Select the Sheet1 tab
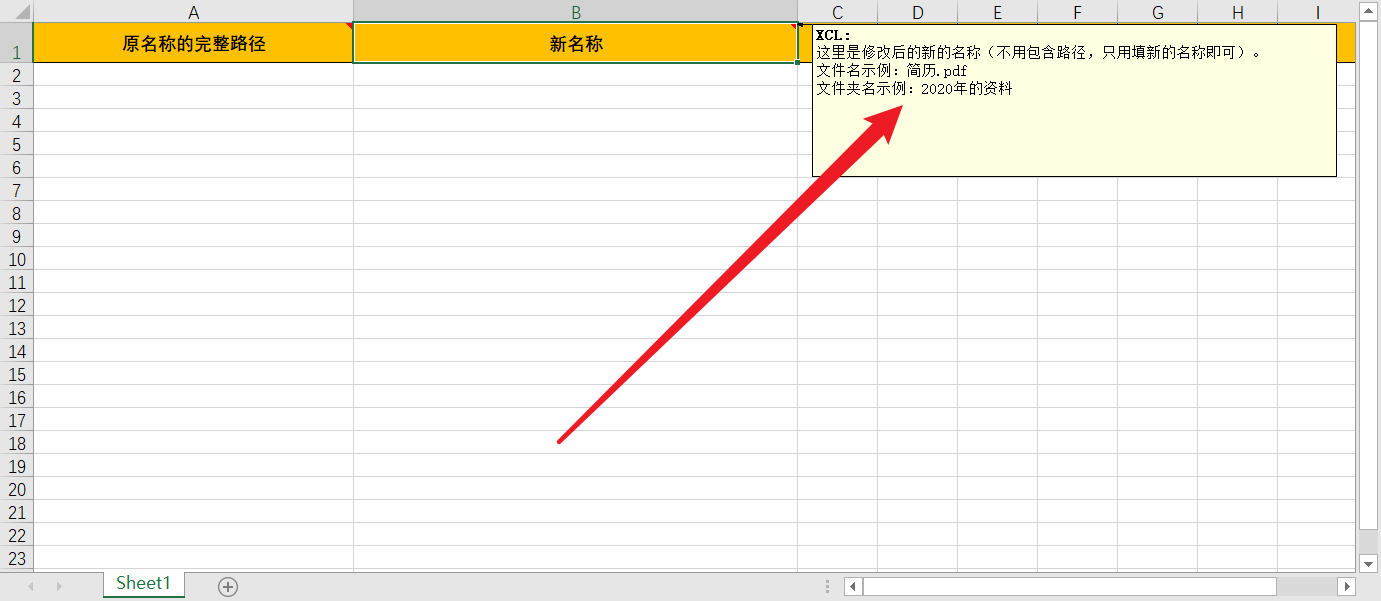 [143, 583]
